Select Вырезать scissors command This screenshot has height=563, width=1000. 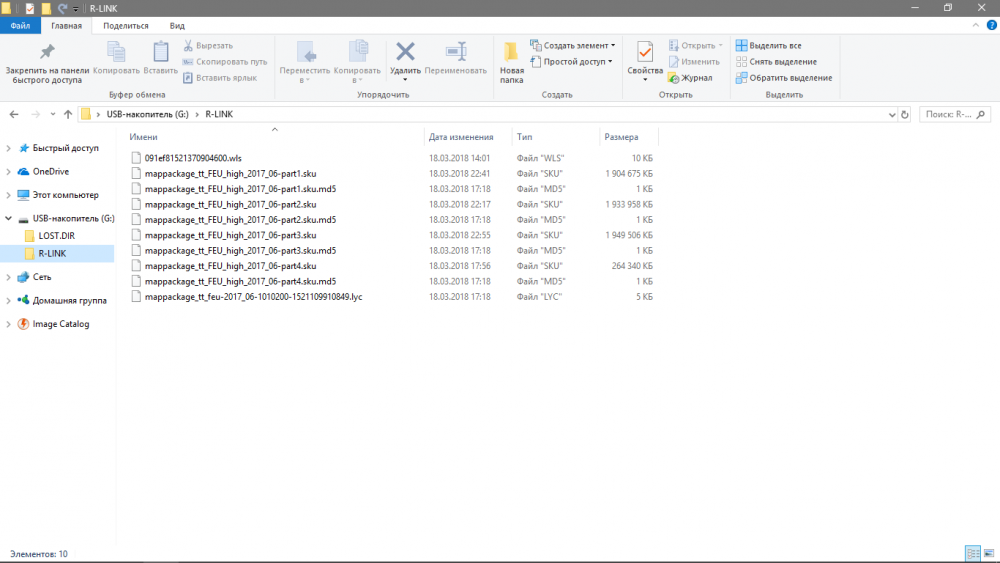click(209, 46)
